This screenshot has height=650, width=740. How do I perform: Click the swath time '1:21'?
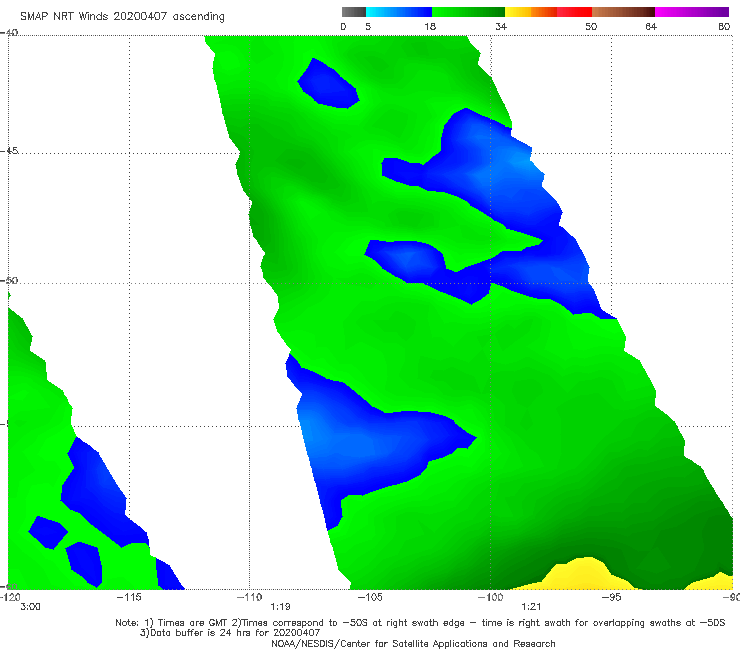click(x=531, y=607)
